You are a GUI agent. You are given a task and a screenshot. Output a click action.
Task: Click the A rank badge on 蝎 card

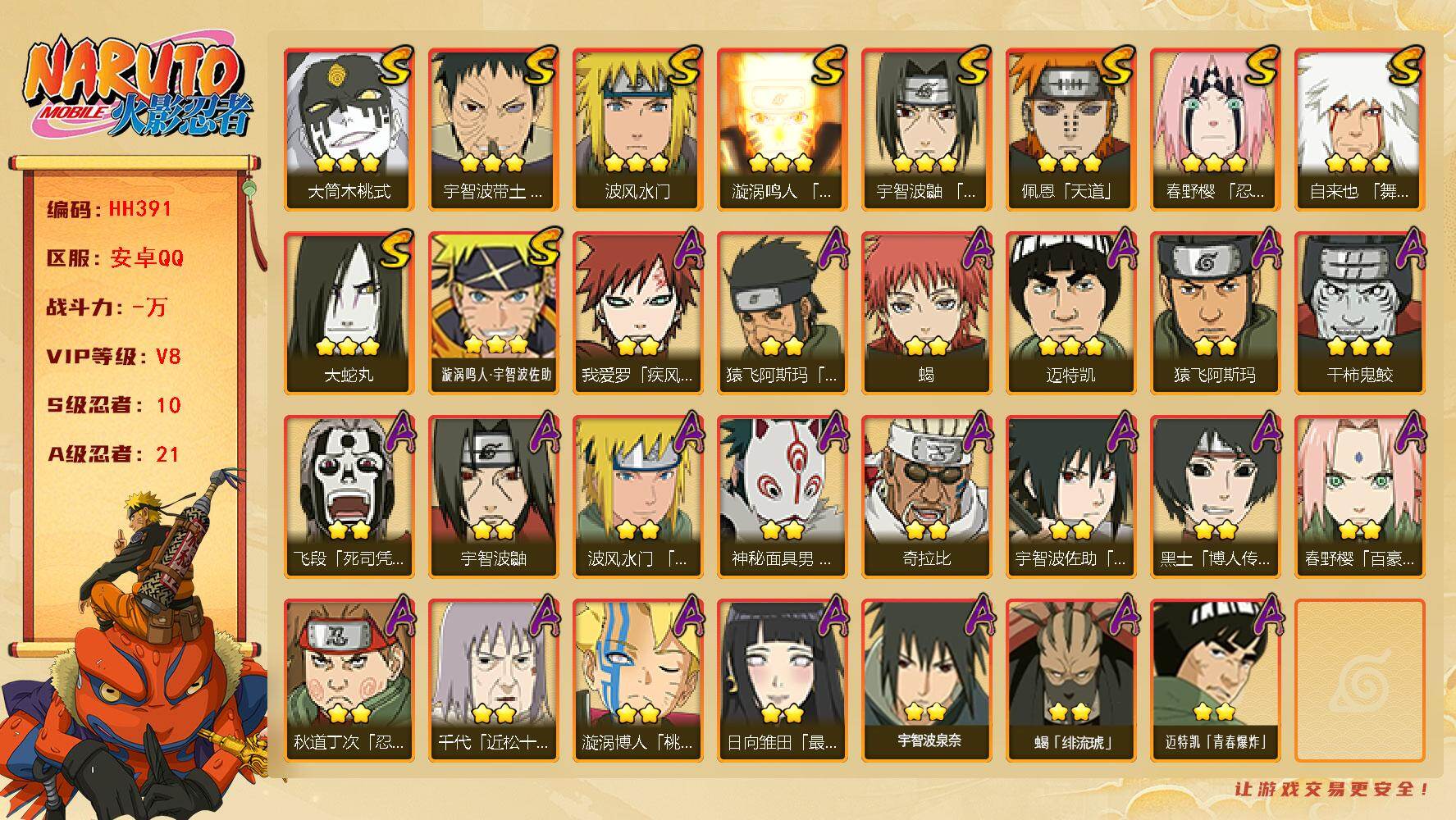[x=975, y=249]
